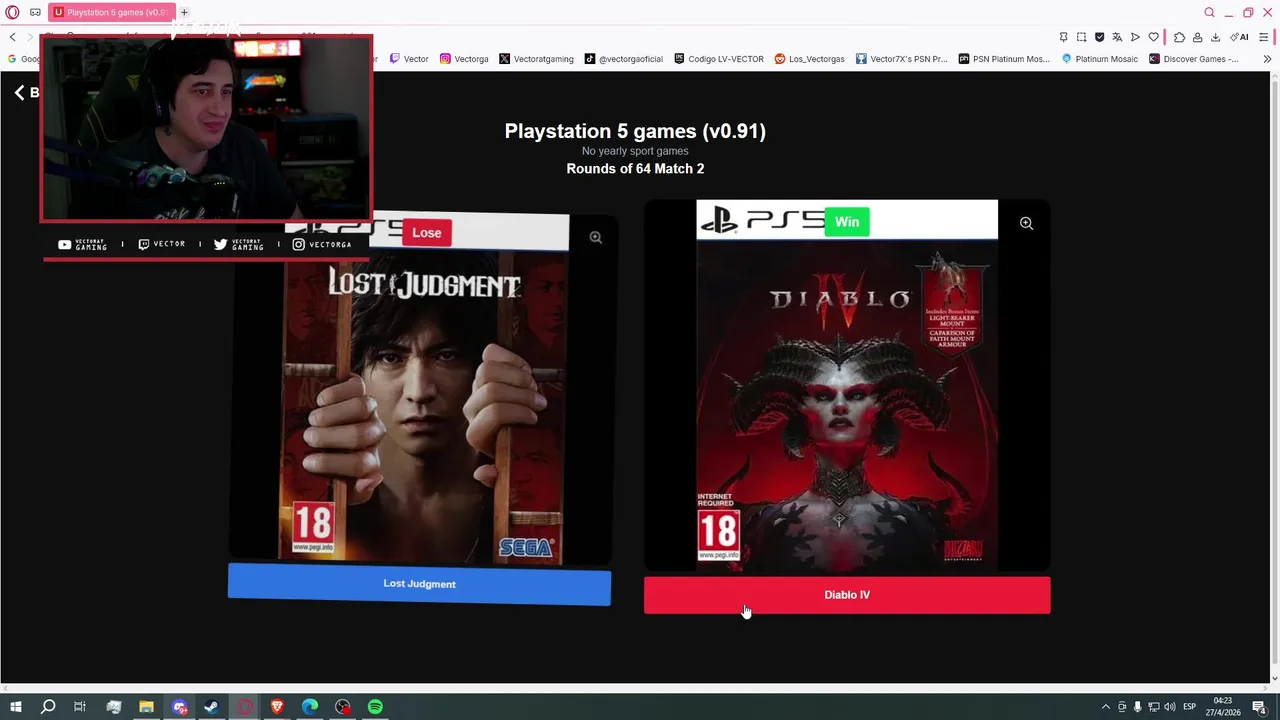The width and height of the screenshot is (1280, 720).
Task: Open the profile account icon
Action: (1197, 37)
